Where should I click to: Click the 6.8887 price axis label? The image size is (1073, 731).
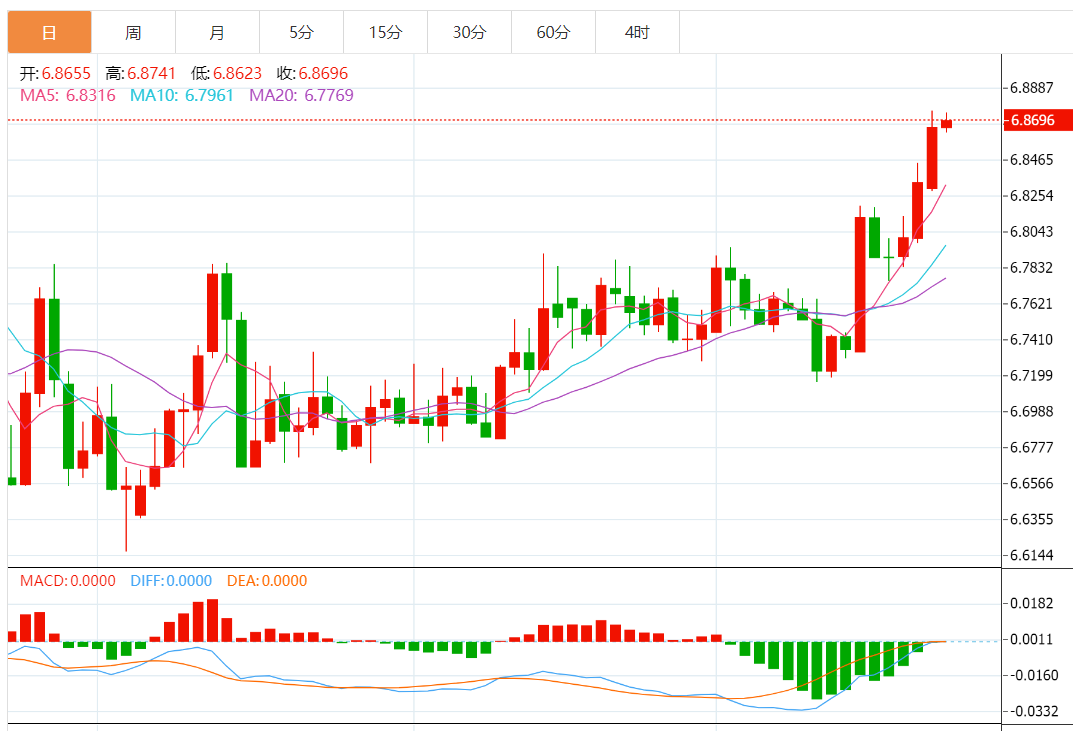(x=1032, y=88)
